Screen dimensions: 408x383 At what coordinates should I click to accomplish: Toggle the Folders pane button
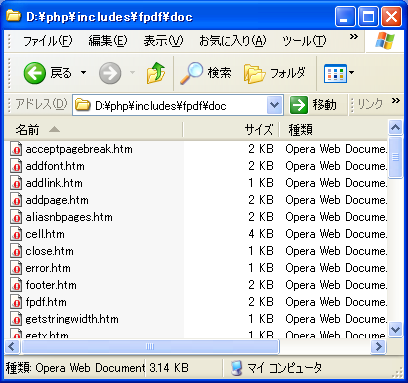[x=254, y=73]
